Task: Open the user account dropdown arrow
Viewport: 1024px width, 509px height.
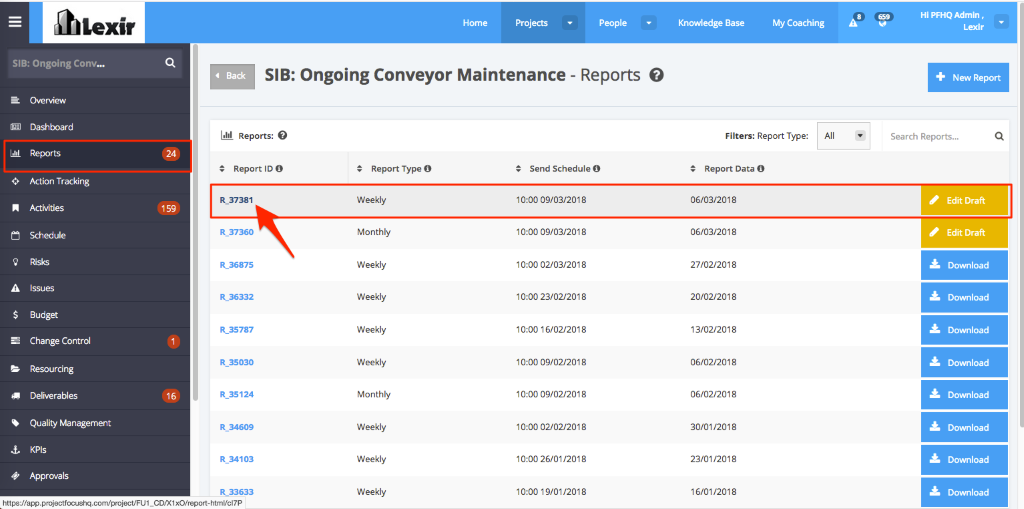Action: tap(1001, 23)
